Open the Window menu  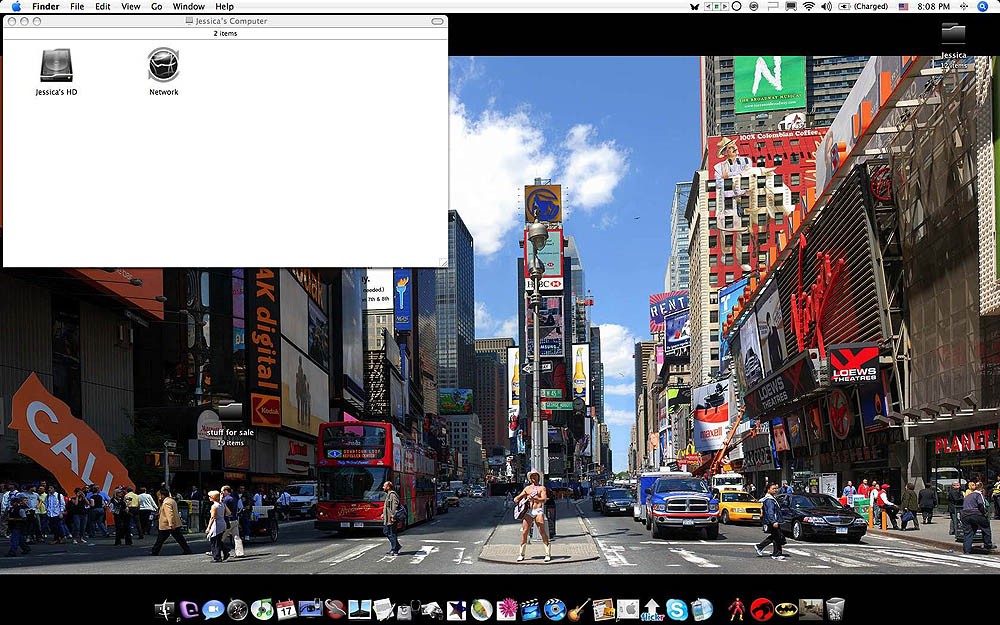[x=189, y=6]
